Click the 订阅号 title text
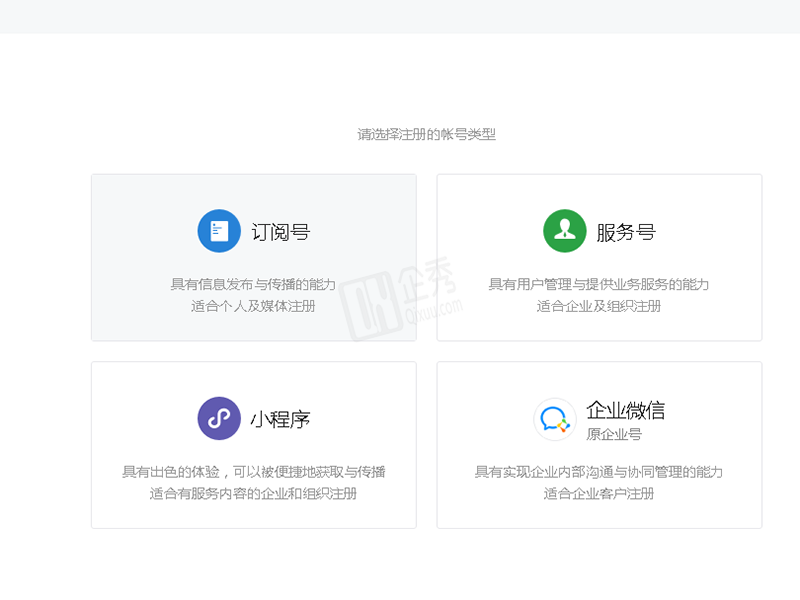Image resolution: width=800 pixels, height=600 pixels. coord(282,230)
